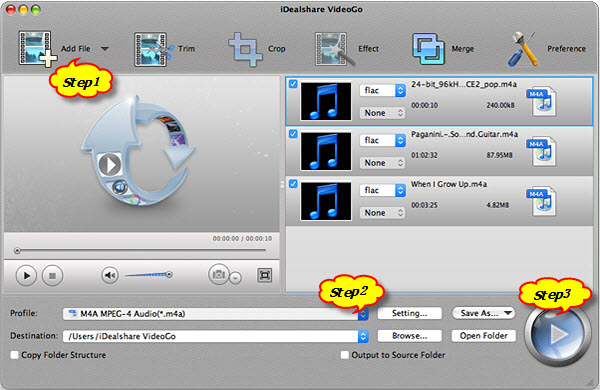Screen dimensions: 600x390
Task: Click the Open Folder button
Action: (x=484, y=336)
